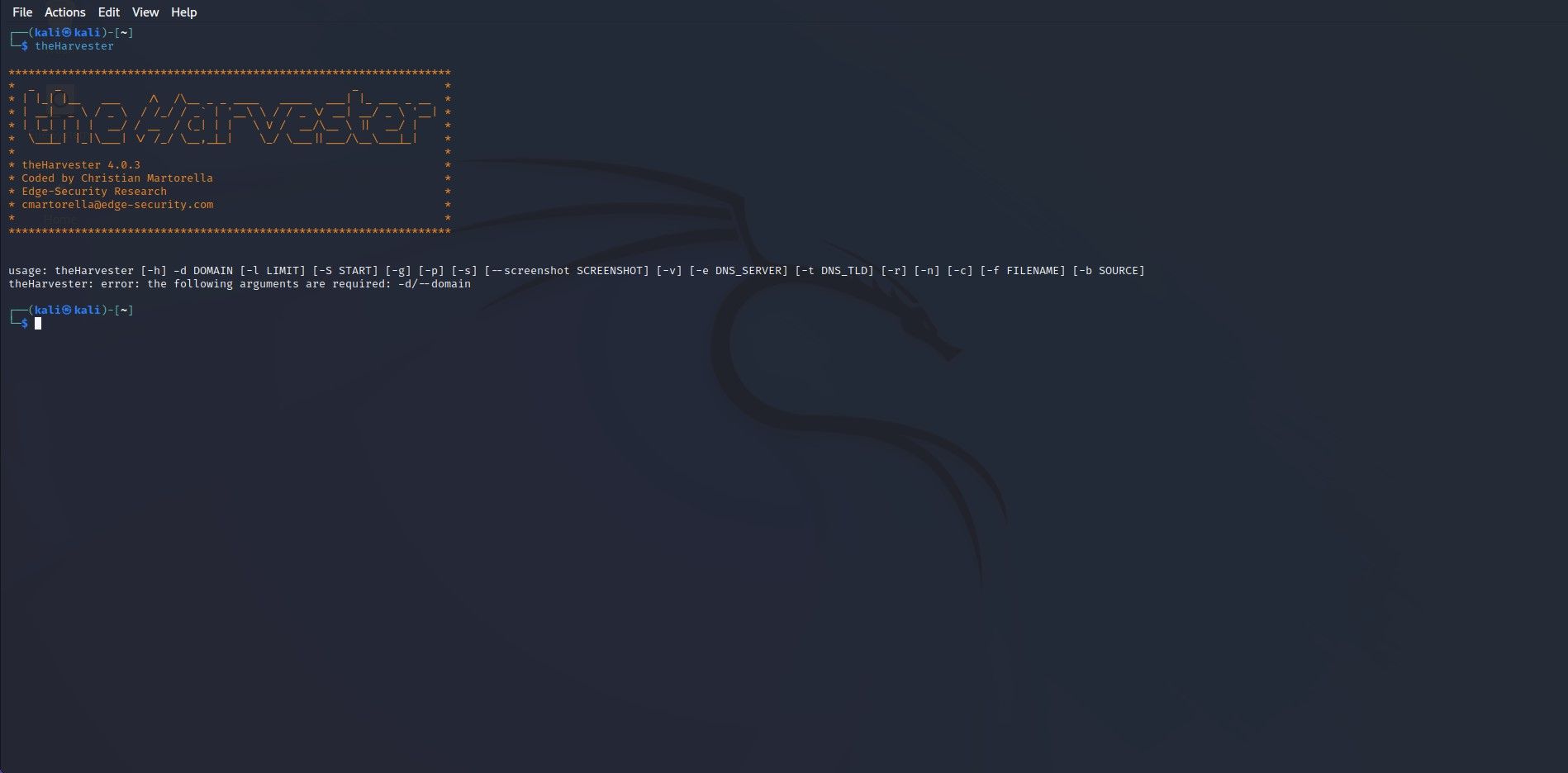Click 'the following arguments are required' error text
This screenshot has width=1568, height=773.
266,284
